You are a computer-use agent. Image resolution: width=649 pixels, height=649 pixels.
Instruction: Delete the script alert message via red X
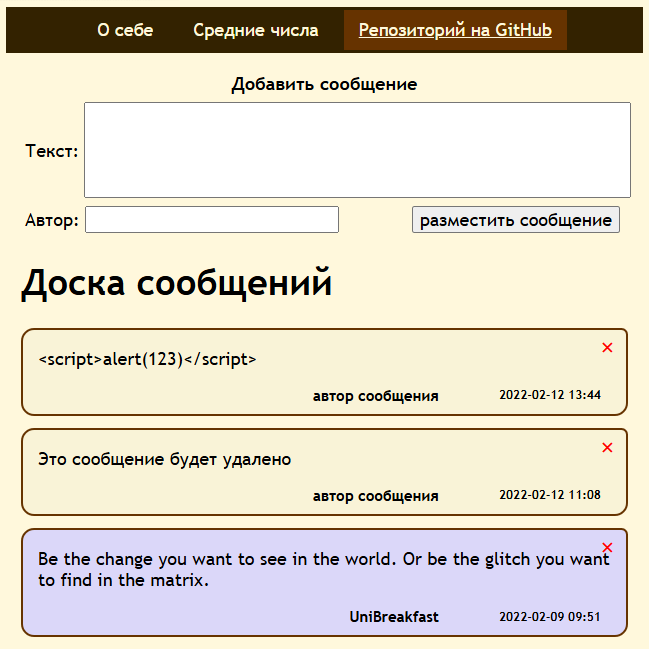pos(607,347)
